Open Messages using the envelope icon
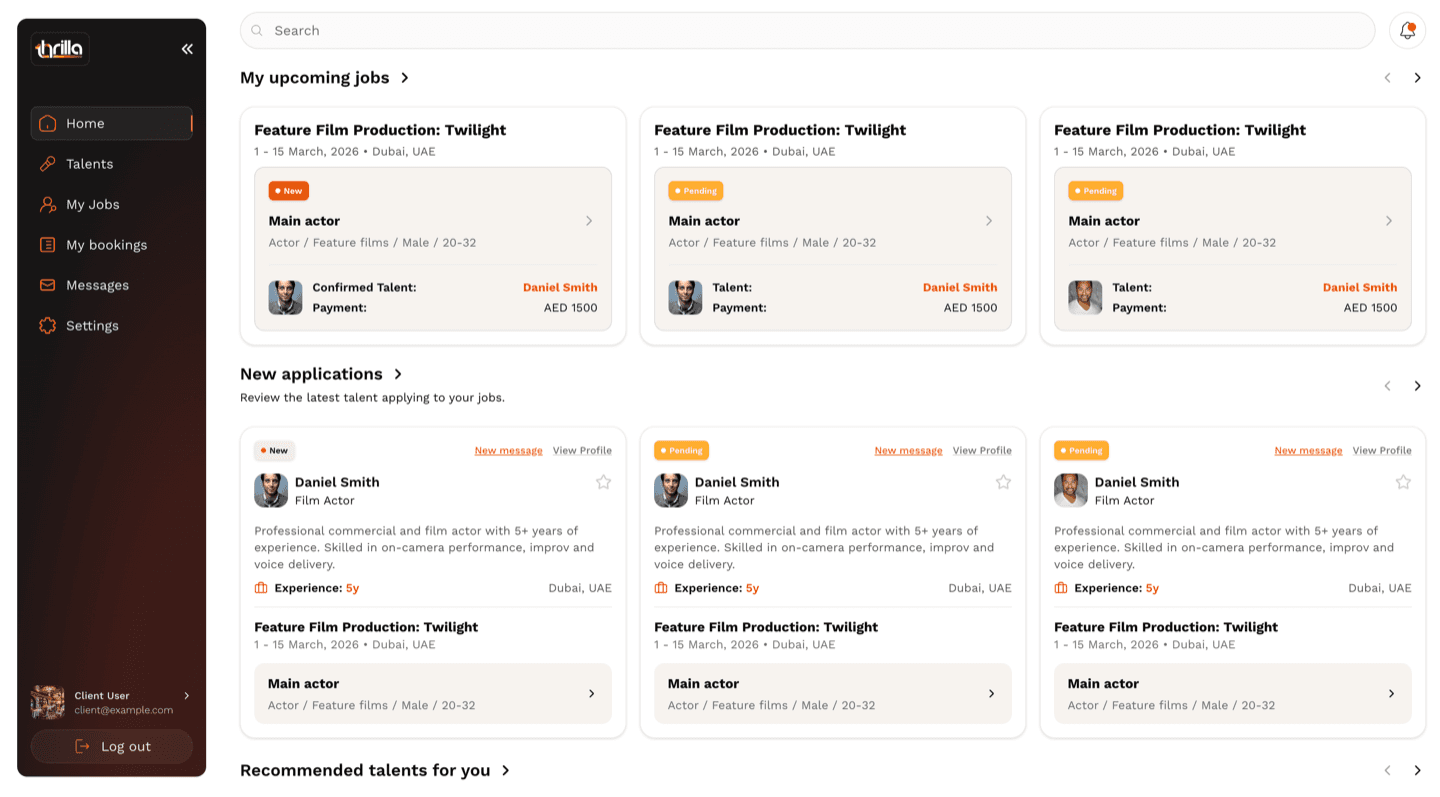The height and width of the screenshot is (797, 1440). (46, 285)
